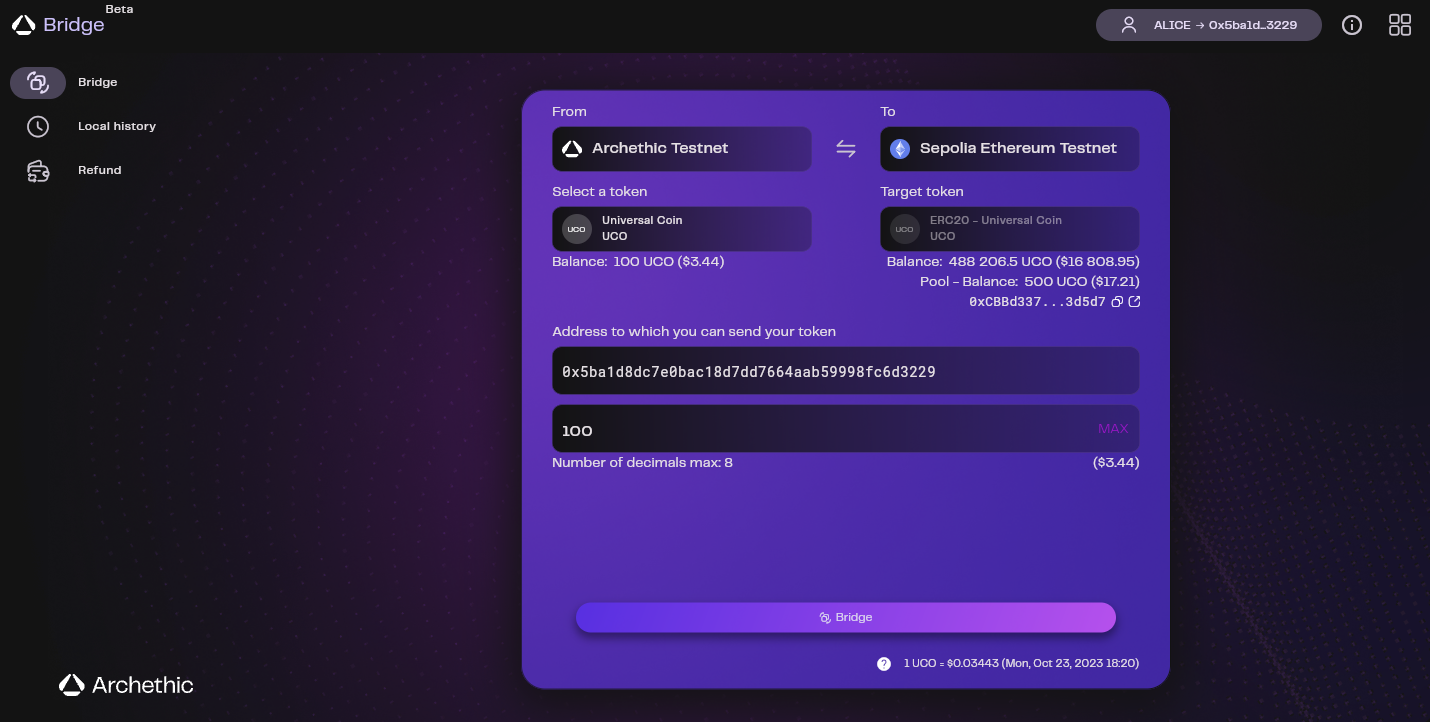Click the Archethic Bridge logo icon
The width and height of the screenshot is (1430, 722).
pos(24,25)
